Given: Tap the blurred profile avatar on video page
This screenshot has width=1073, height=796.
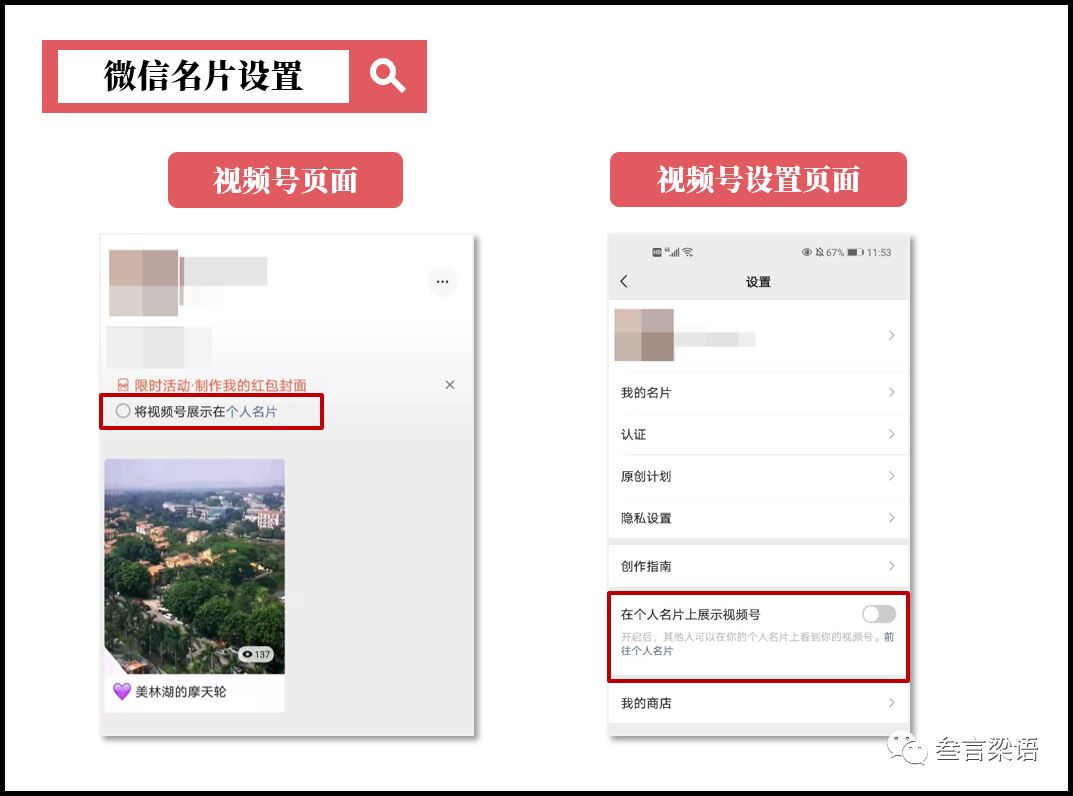Looking at the screenshot, I should point(144,283).
